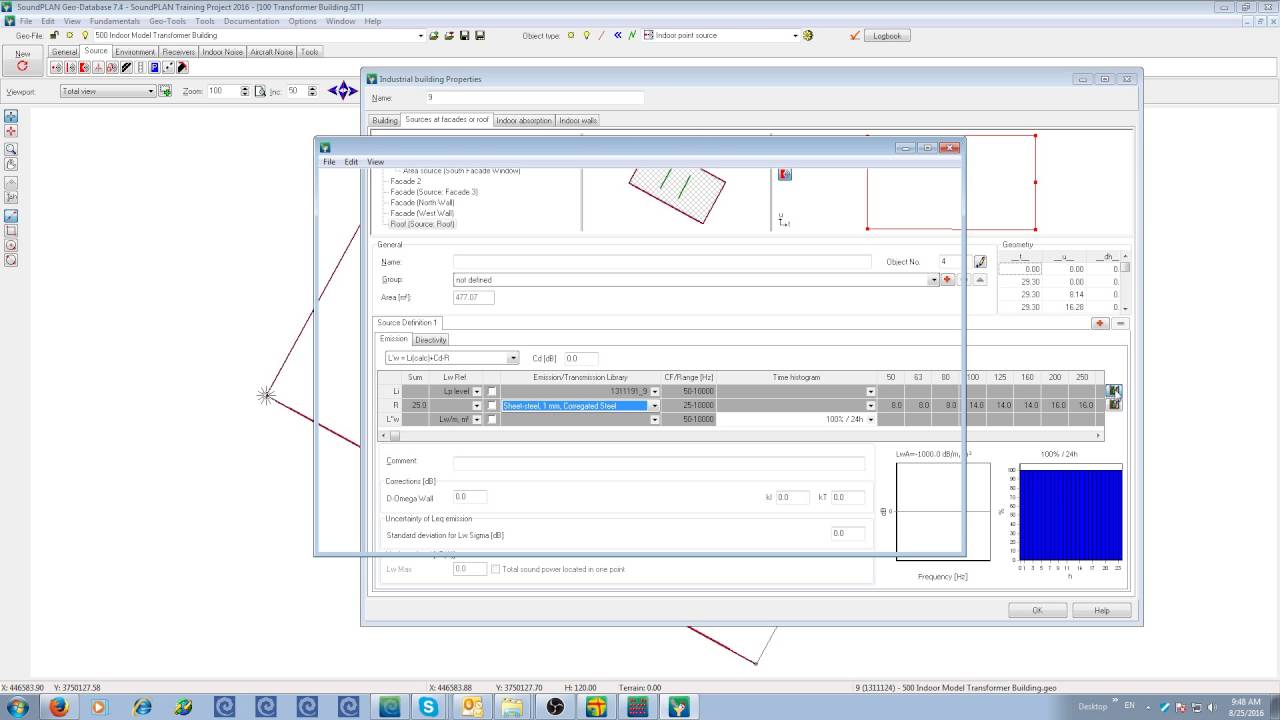The image size is (1280, 720).
Task: Open the Lw/m, m² reference dropdown
Action: coord(477,419)
